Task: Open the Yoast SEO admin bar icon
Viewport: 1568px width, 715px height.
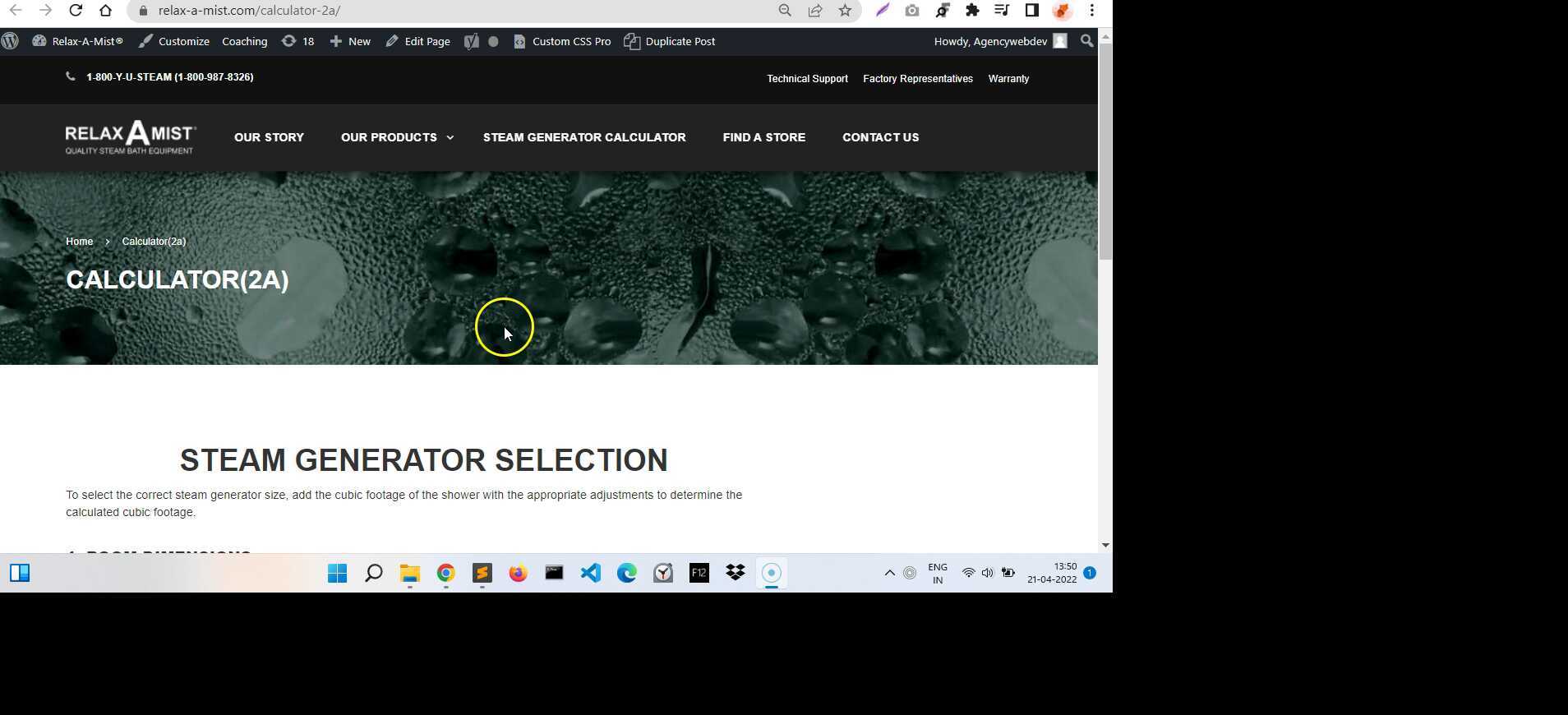Action: 471,41
